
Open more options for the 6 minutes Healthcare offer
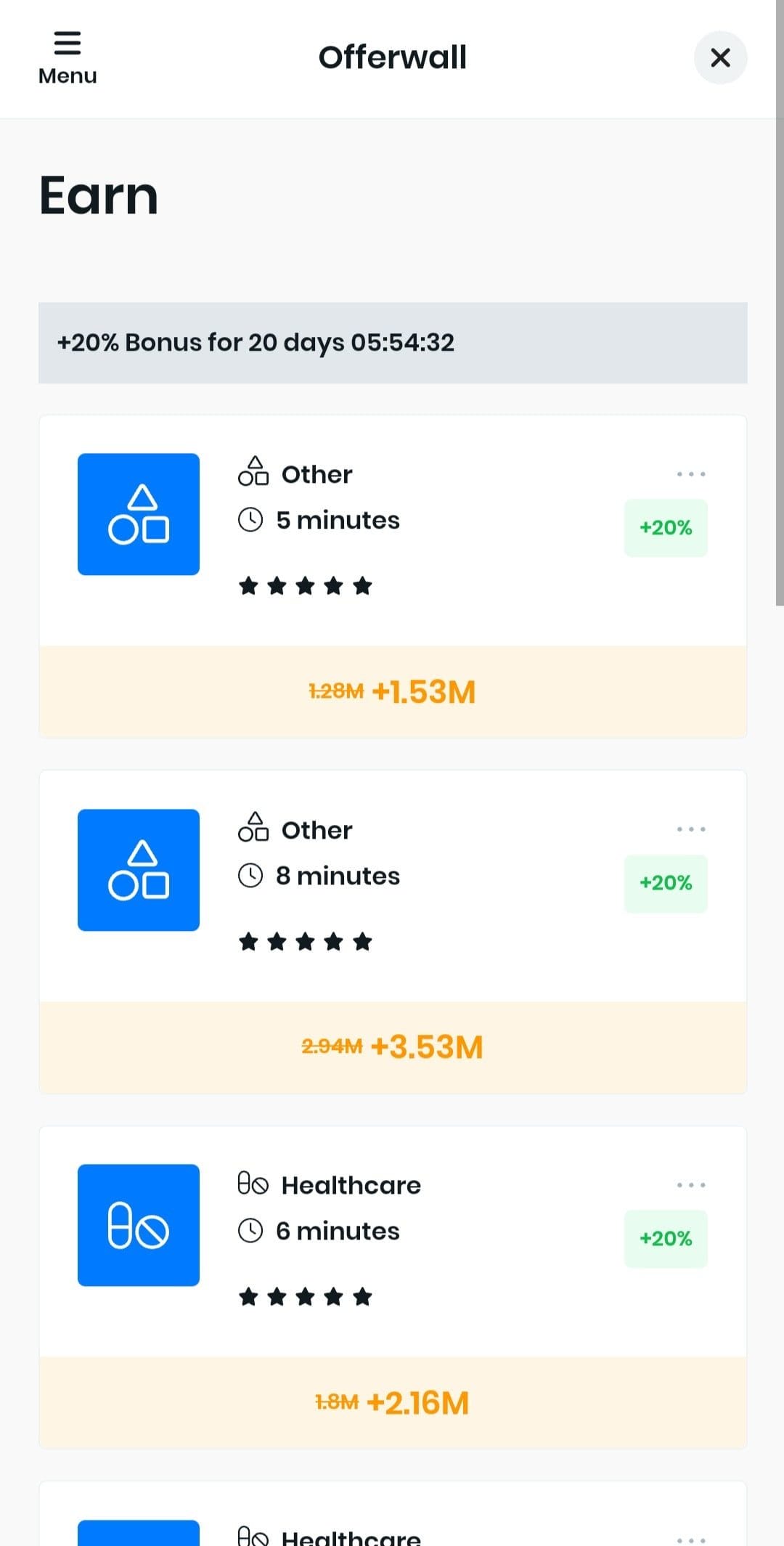coord(690,1185)
